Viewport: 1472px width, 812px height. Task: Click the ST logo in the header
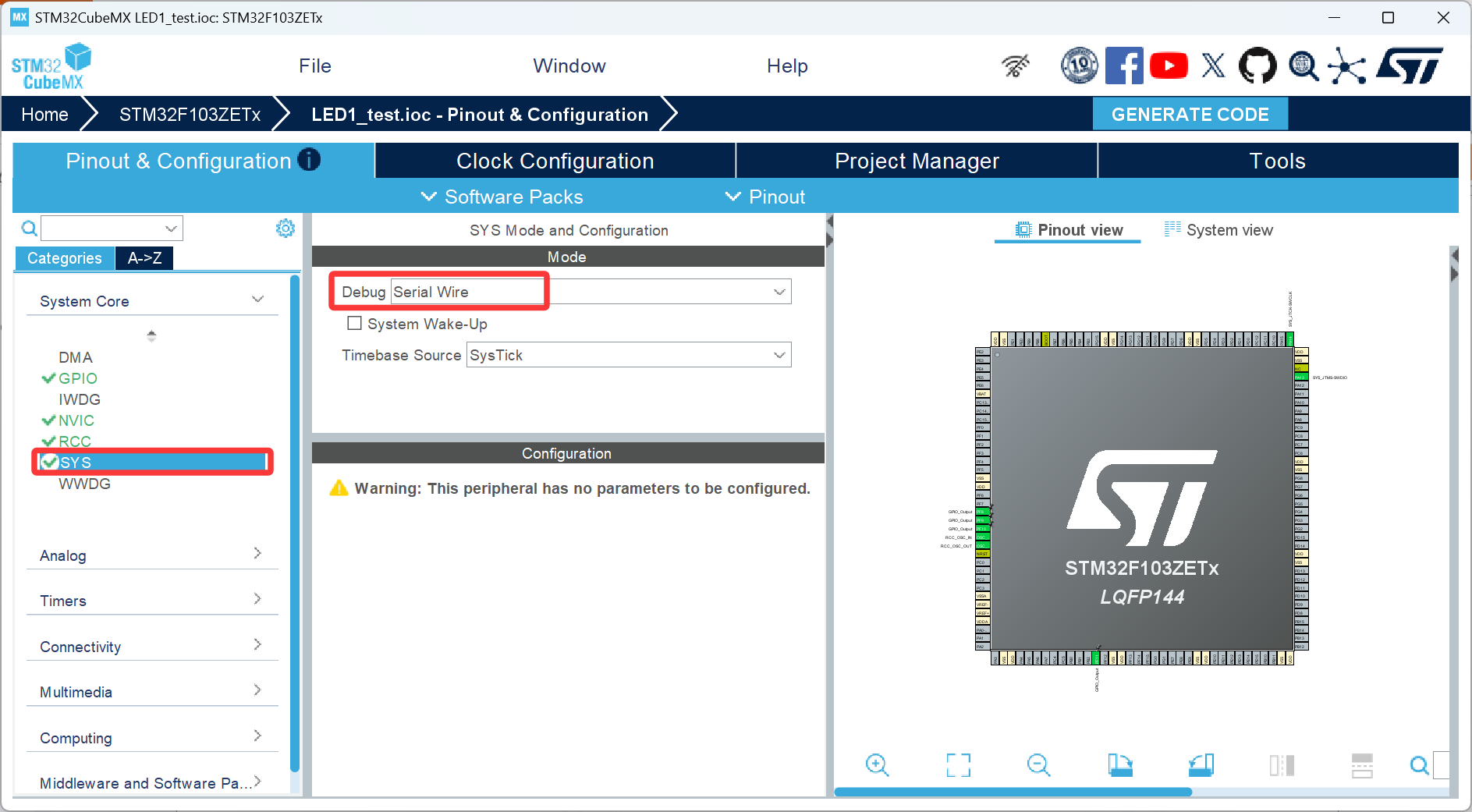pyautogui.click(x=1410, y=66)
